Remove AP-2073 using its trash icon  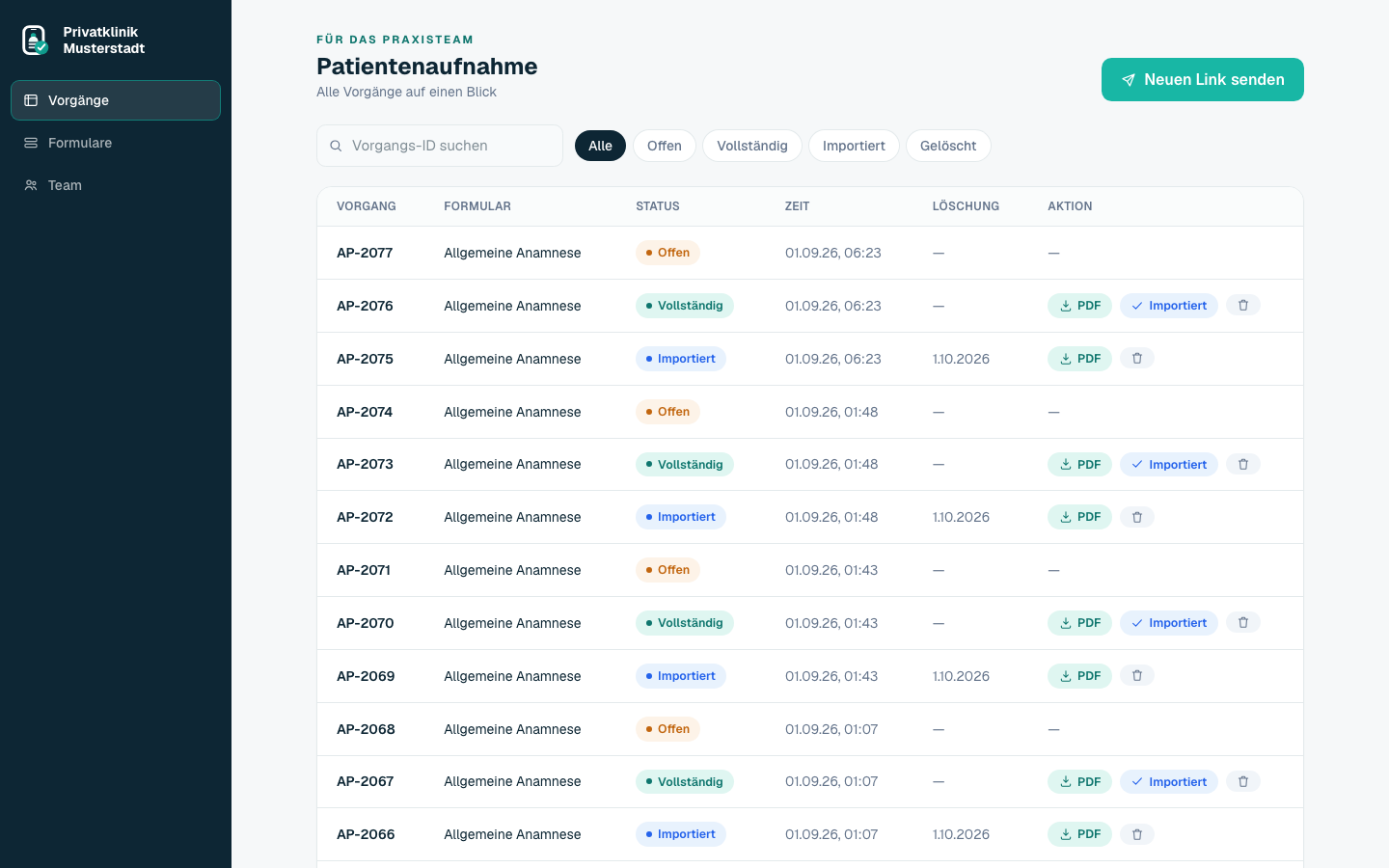(x=1243, y=465)
